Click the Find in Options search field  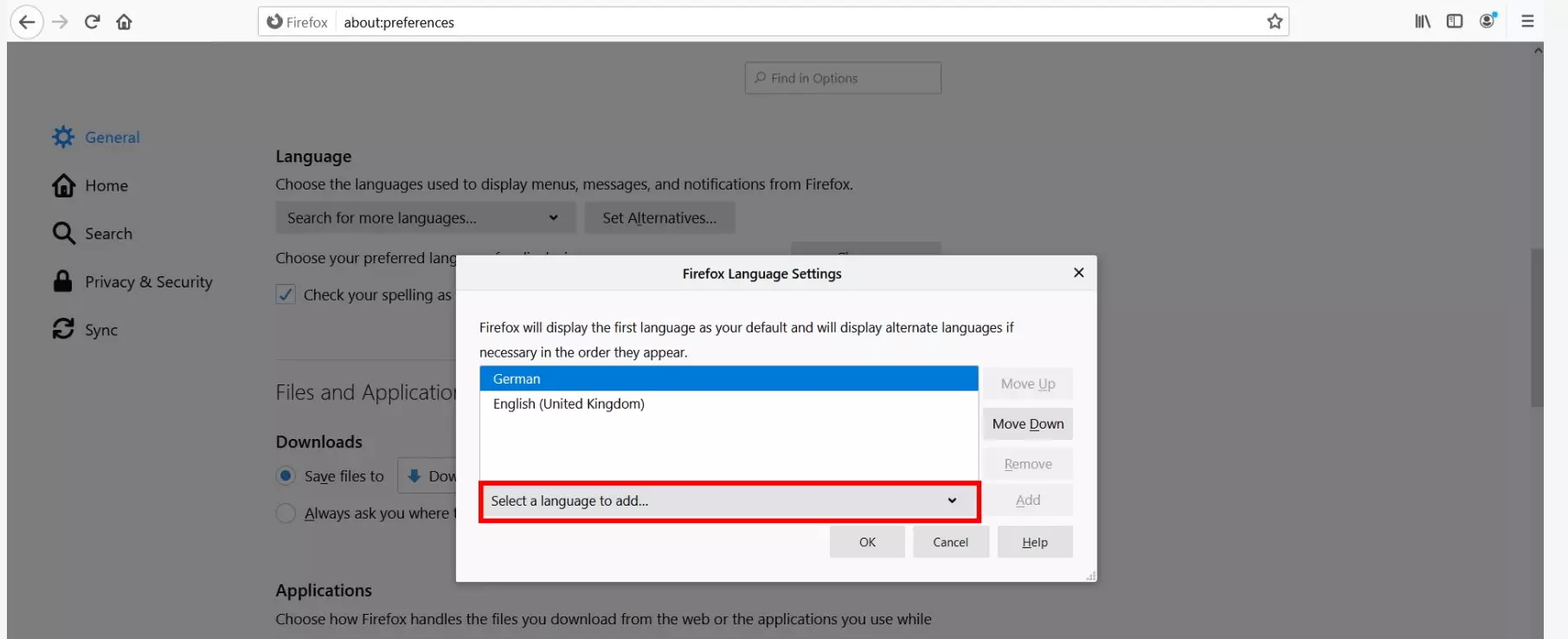click(x=843, y=78)
